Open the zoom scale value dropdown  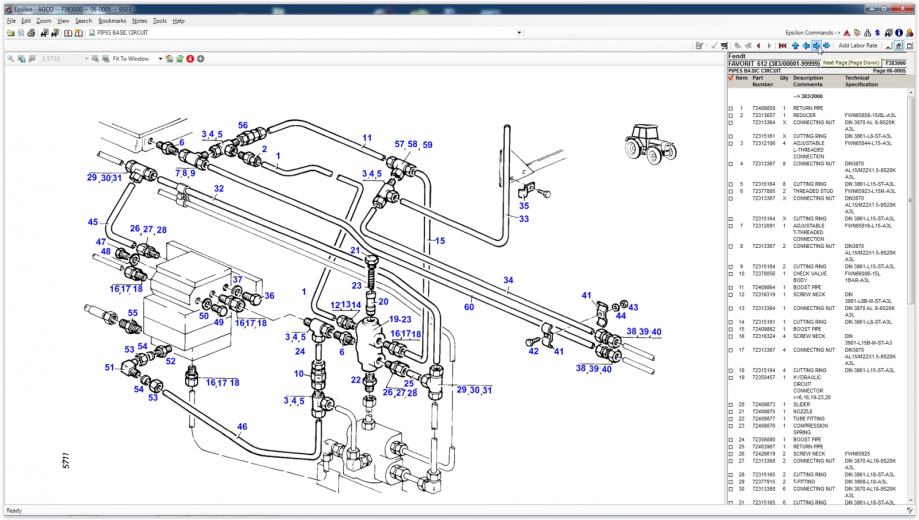[84, 59]
